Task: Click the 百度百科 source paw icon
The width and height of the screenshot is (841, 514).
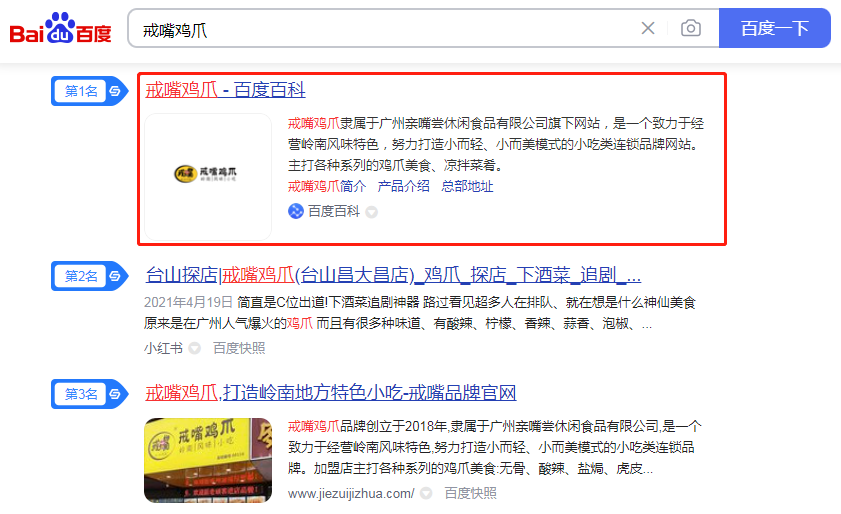Action: 296,211
